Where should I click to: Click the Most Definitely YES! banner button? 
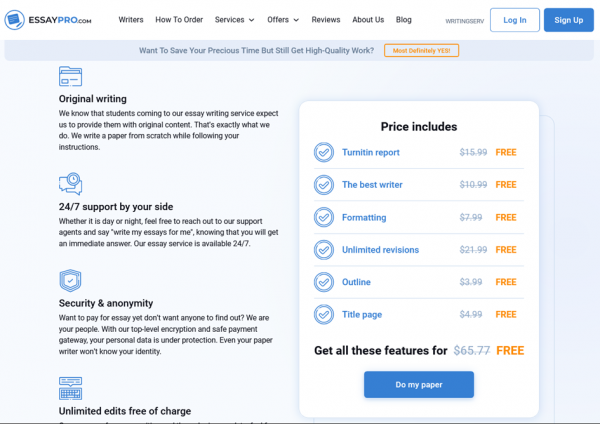click(x=421, y=50)
